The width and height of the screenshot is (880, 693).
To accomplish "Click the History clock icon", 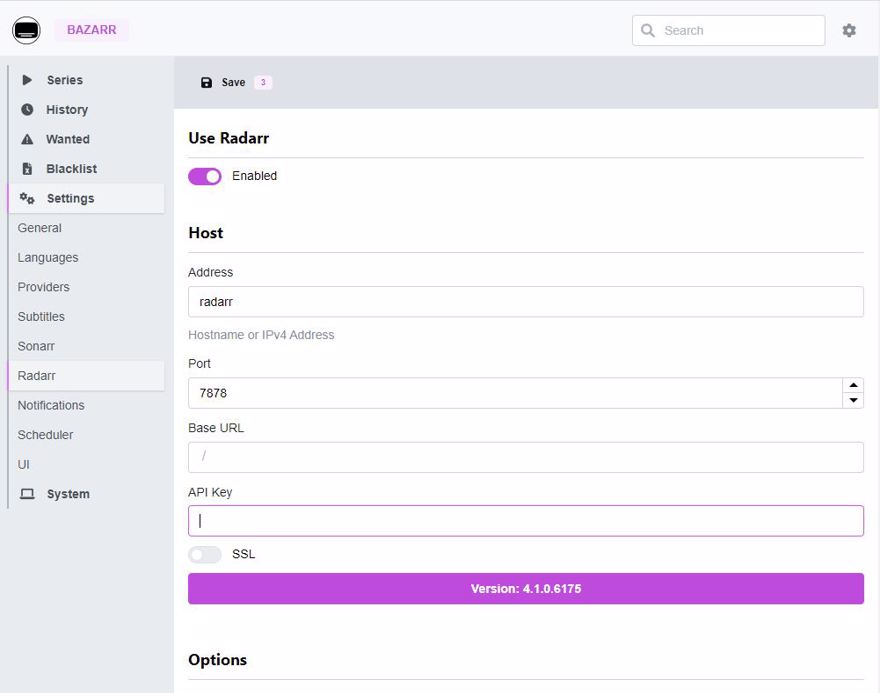I will [27, 109].
